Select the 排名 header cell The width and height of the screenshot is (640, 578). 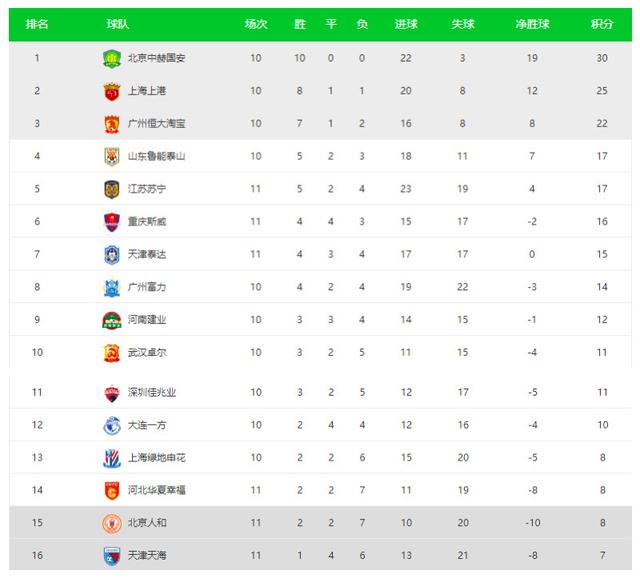point(37,24)
